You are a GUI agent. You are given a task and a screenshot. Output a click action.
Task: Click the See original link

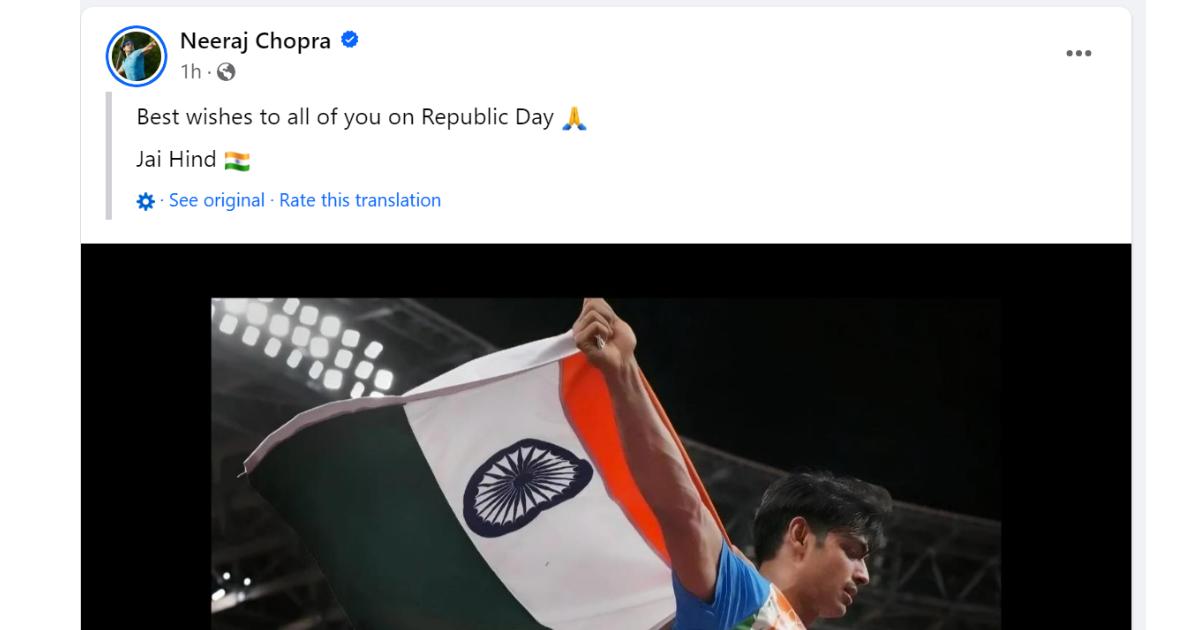tap(216, 200)
